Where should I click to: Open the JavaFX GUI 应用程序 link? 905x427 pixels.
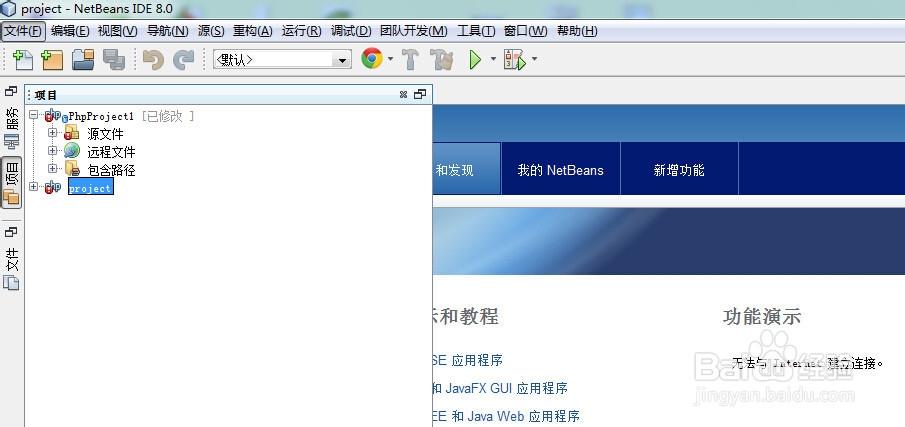point(500,388)
